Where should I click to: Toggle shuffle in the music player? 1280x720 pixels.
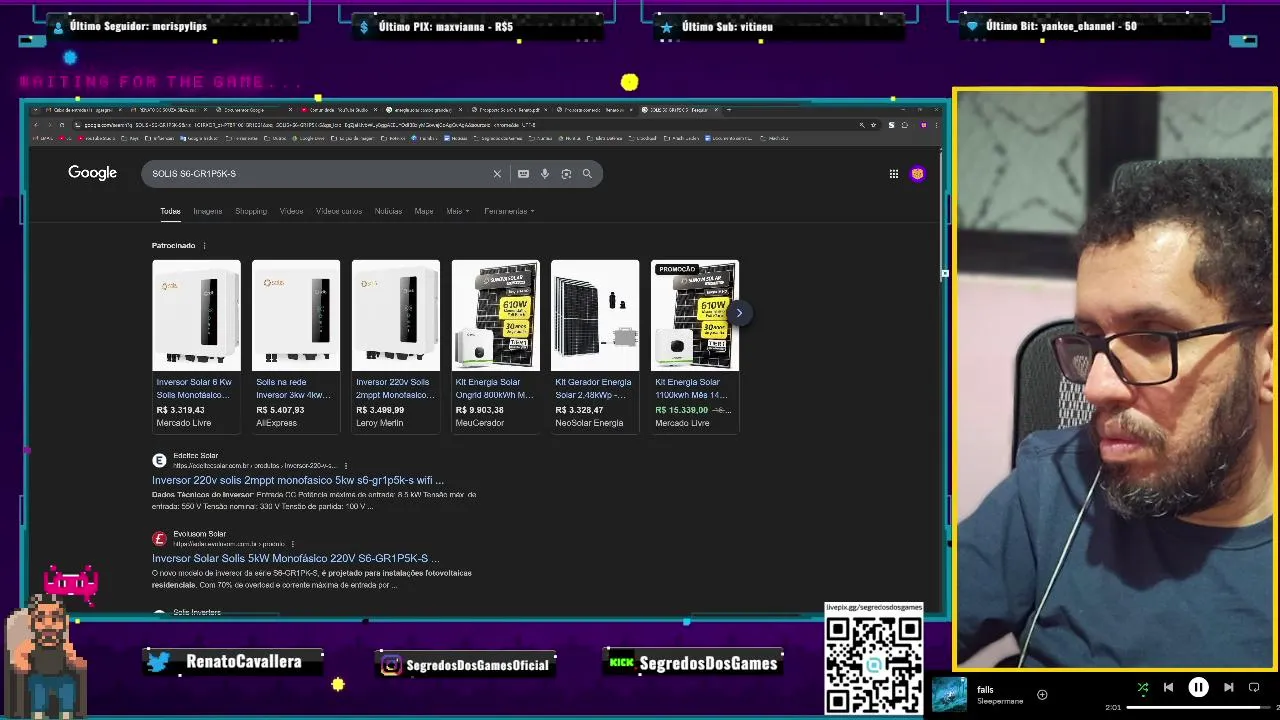(x=1143, y=687)
